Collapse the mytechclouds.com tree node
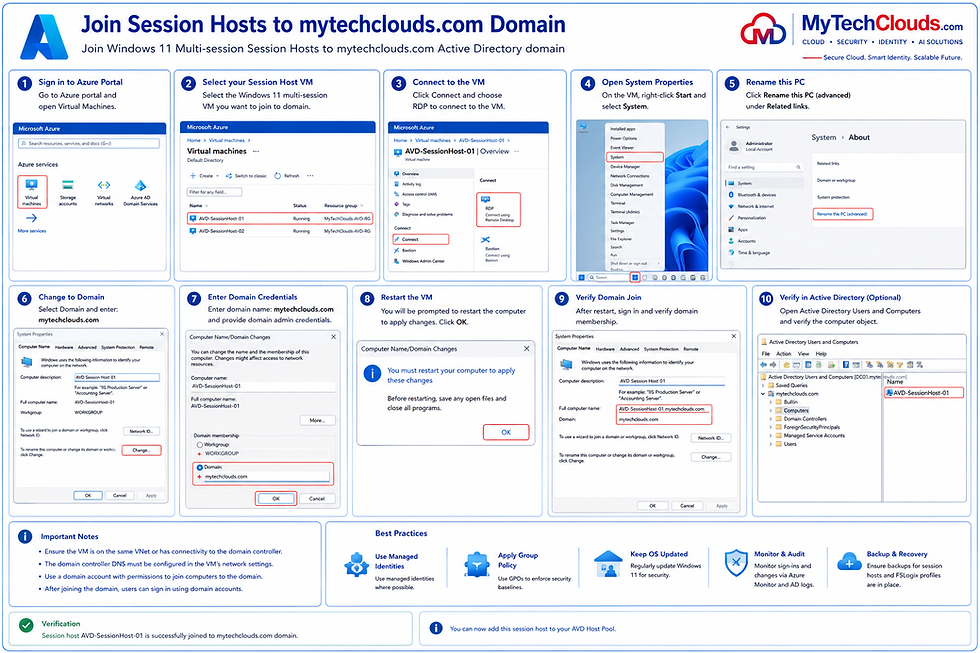Image resolution: width=980 pixels, height=653 pixels. [x=764, y=394]
